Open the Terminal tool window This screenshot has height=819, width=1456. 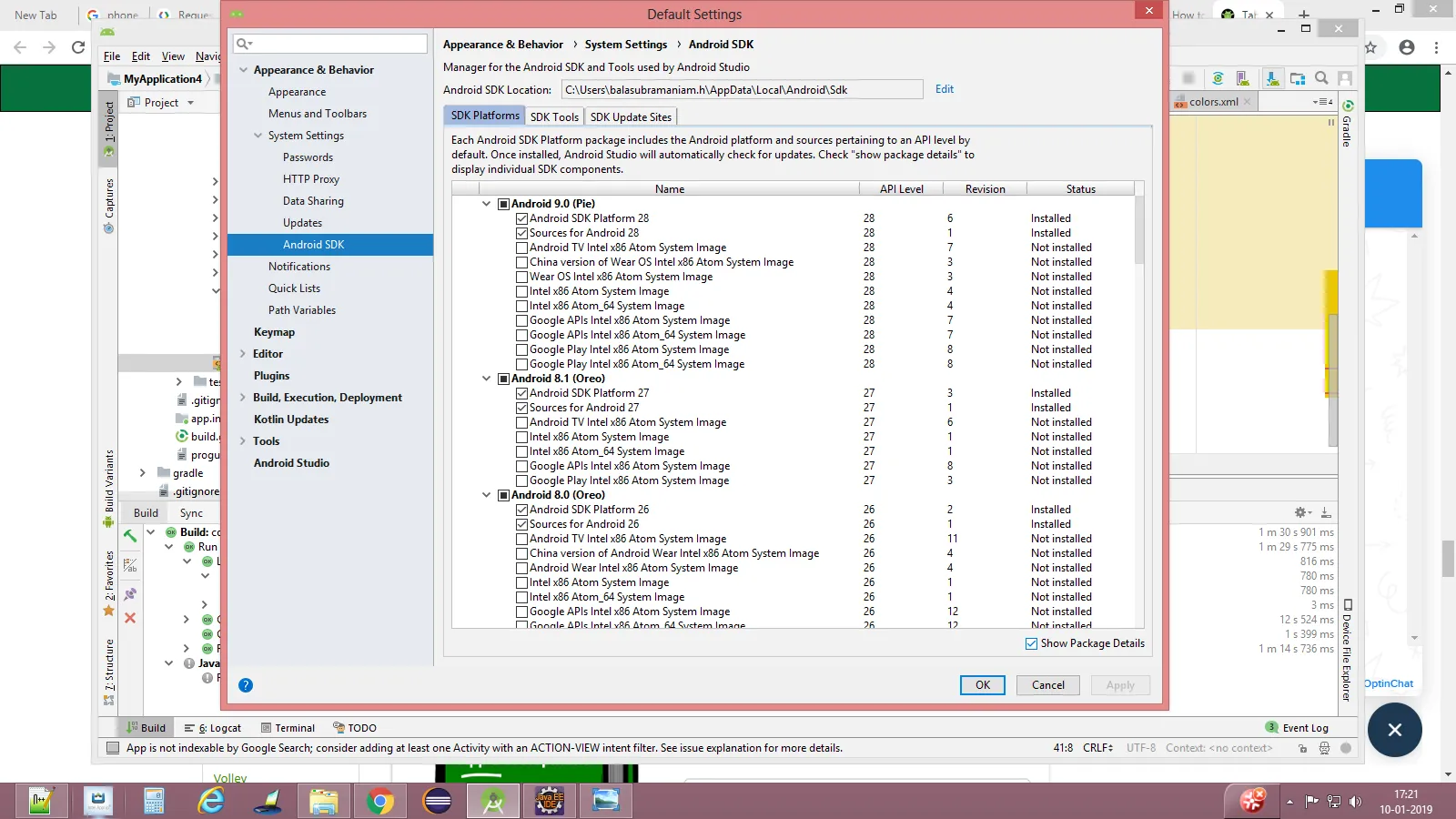[x=288, y=728]
